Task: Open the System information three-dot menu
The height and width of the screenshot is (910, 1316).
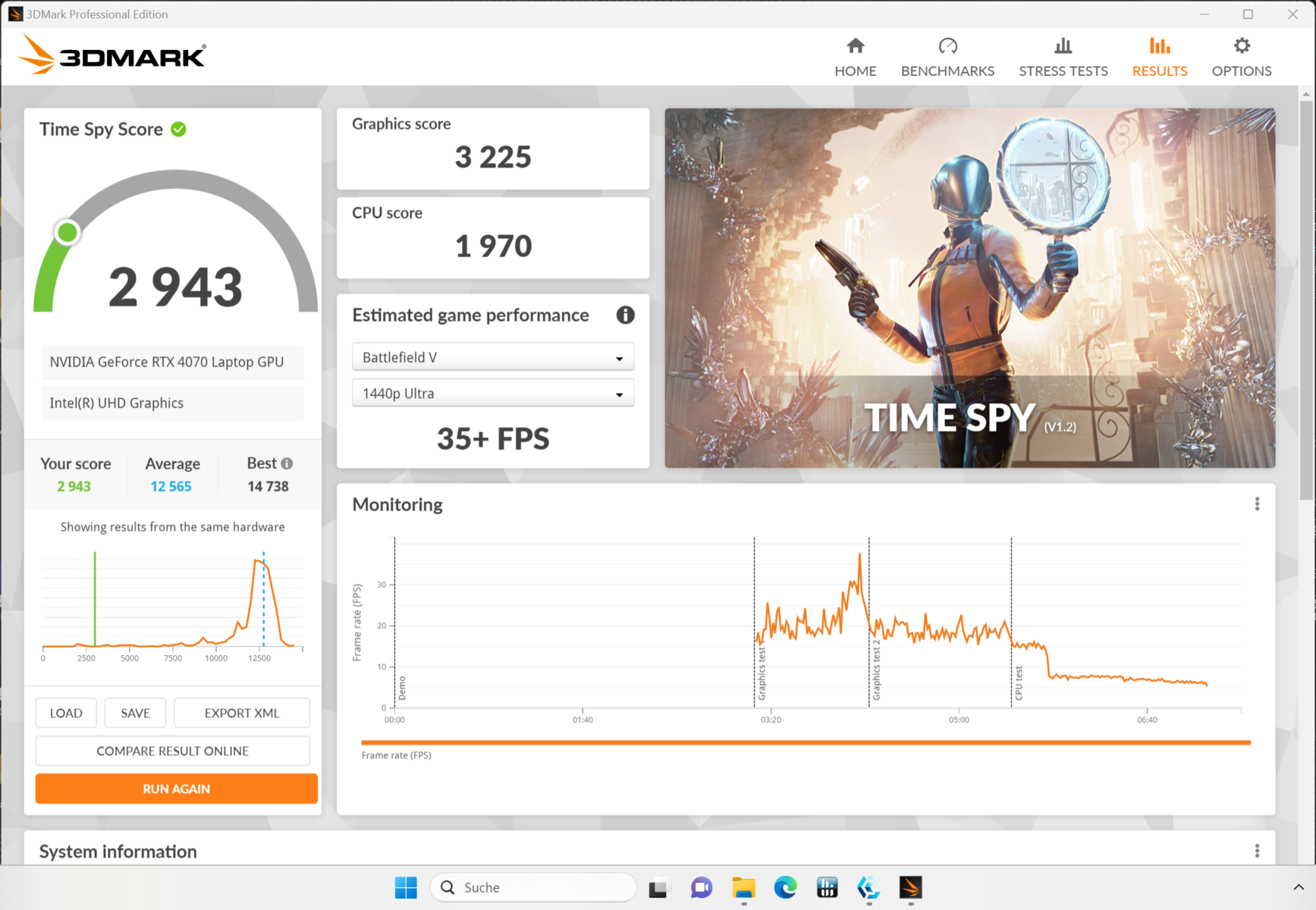Action: point(1257,851)
